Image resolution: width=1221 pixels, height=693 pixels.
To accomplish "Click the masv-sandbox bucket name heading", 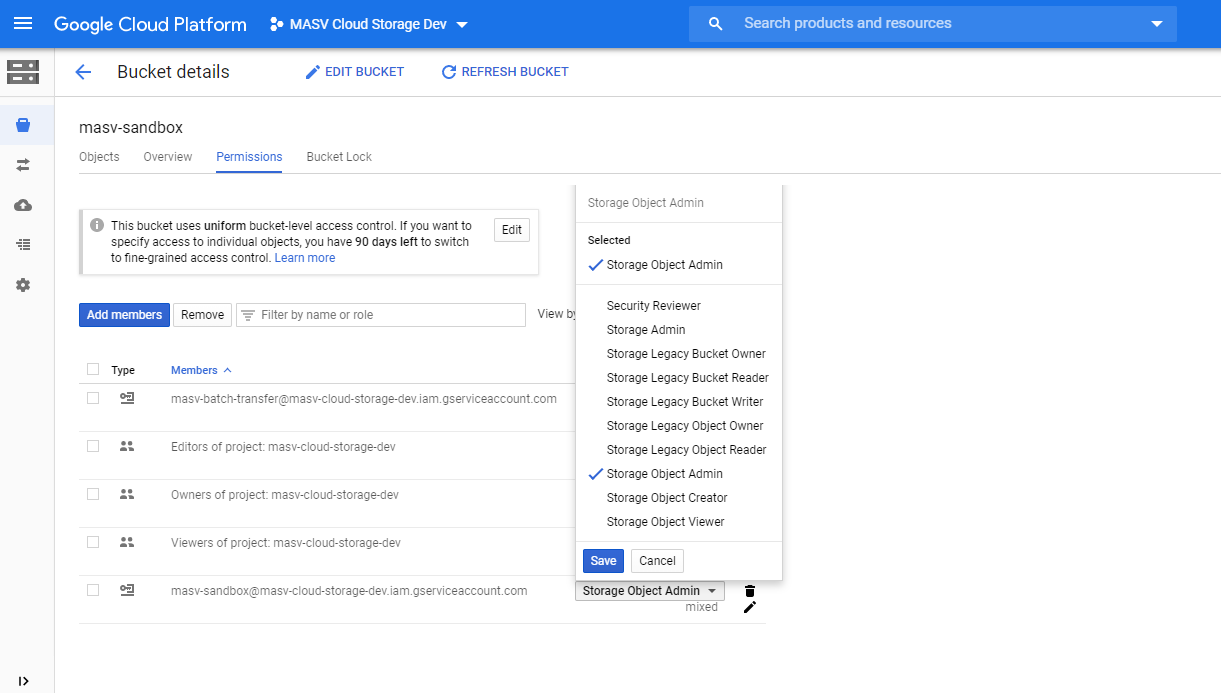I will (x=131, y=128).
